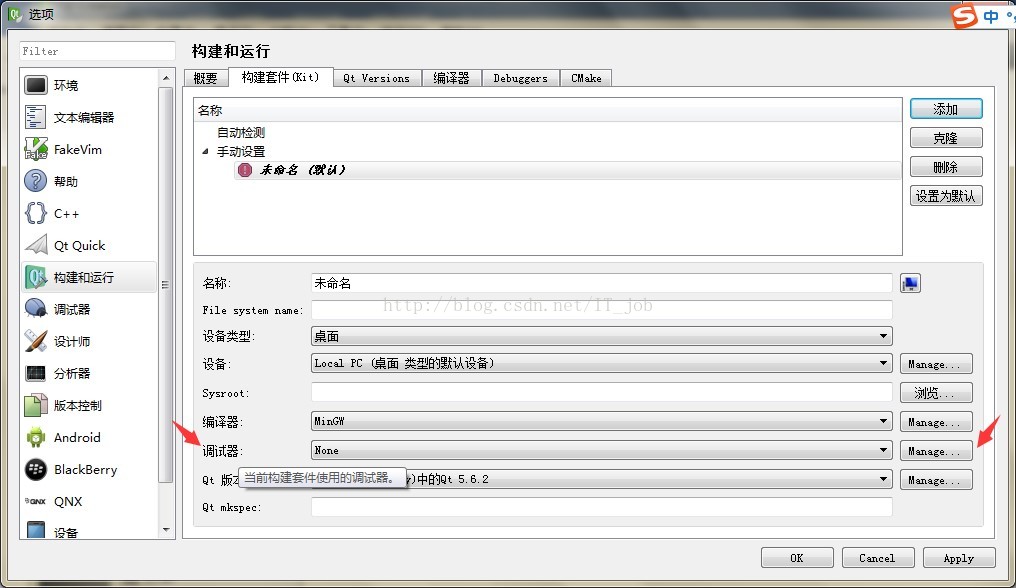Open the 设备类型 device type dropdown

[x=601, y=336]
